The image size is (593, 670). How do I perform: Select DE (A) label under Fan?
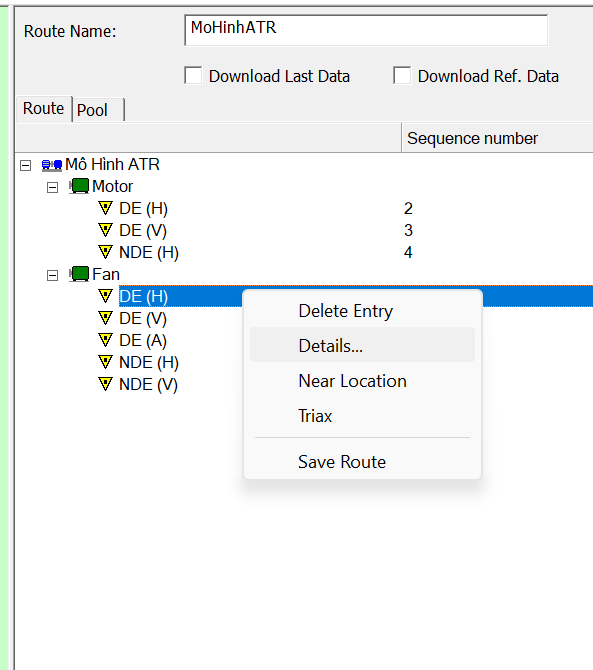(x=143, y=341)
